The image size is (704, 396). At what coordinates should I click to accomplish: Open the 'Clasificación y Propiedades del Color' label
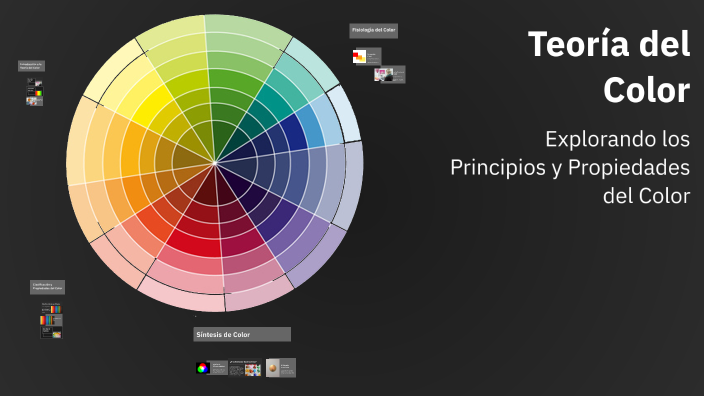coord(48,287)
